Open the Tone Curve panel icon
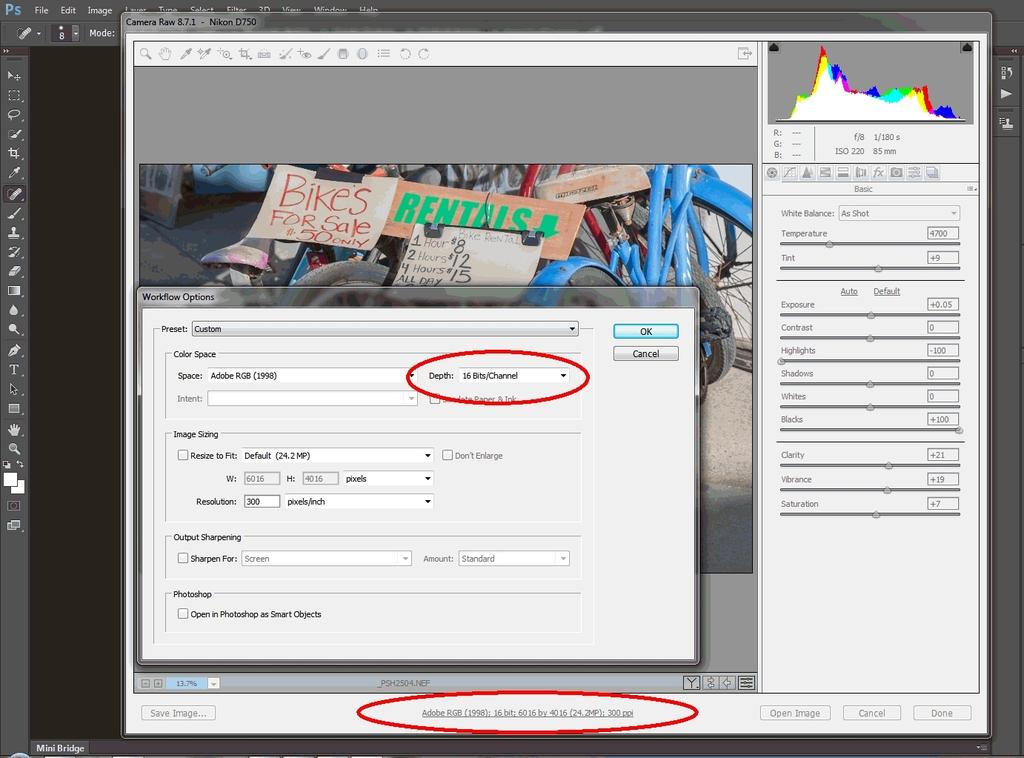 click(x=789, y=173)
